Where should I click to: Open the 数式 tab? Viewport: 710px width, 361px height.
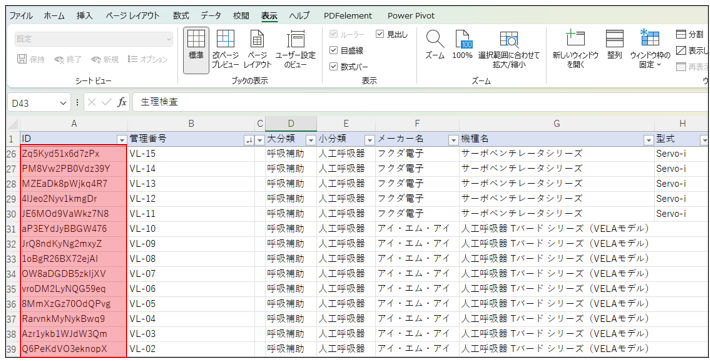pyautogui.click(x=181, y=16)
